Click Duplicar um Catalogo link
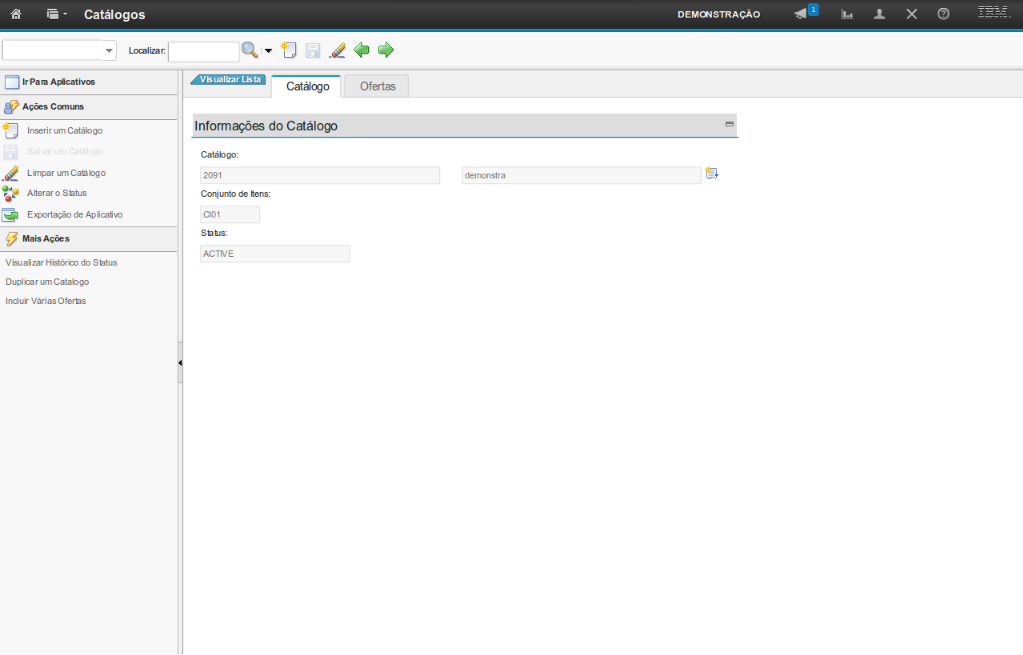 [47, 282]
